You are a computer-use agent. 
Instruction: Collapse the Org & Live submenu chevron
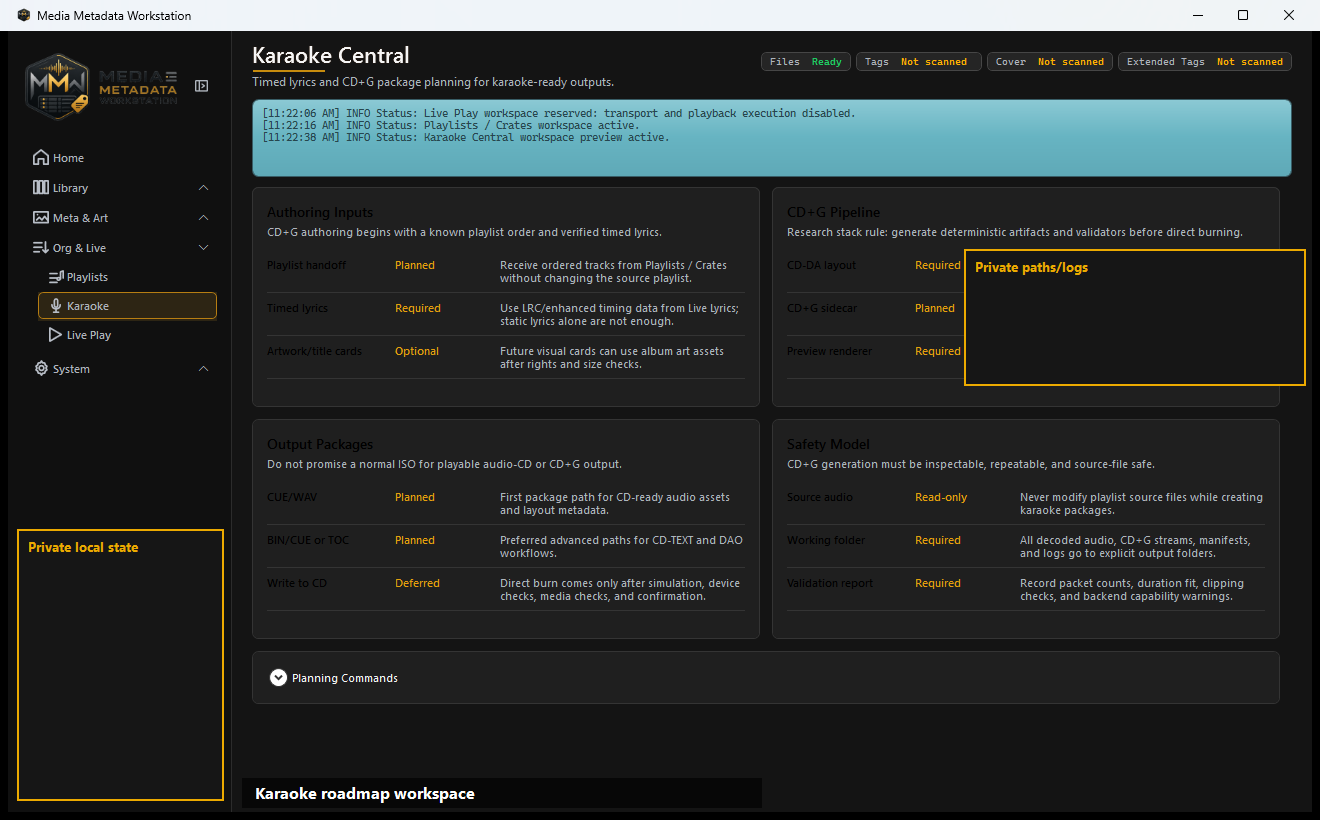tap(204, 248)
